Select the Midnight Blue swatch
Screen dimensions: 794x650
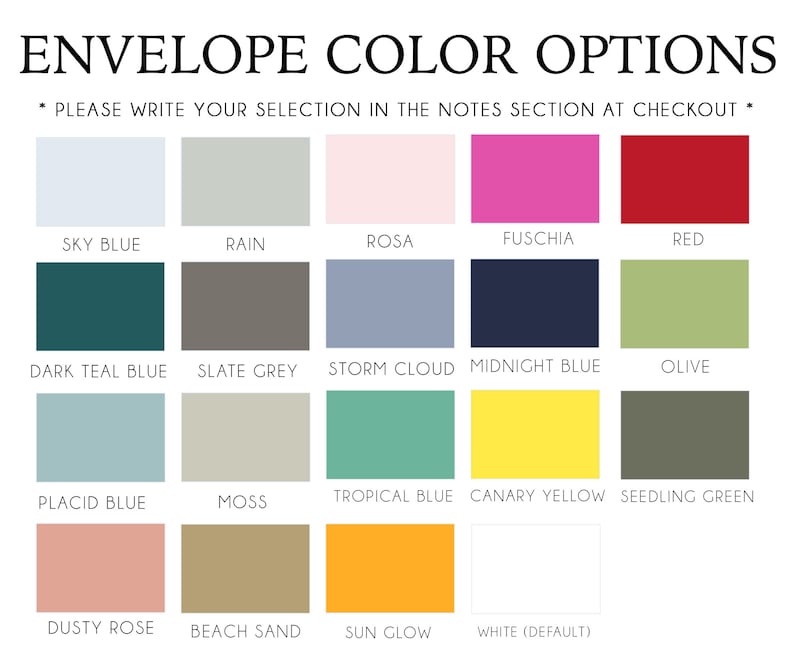pyautogui.click(x=535, y=303)
